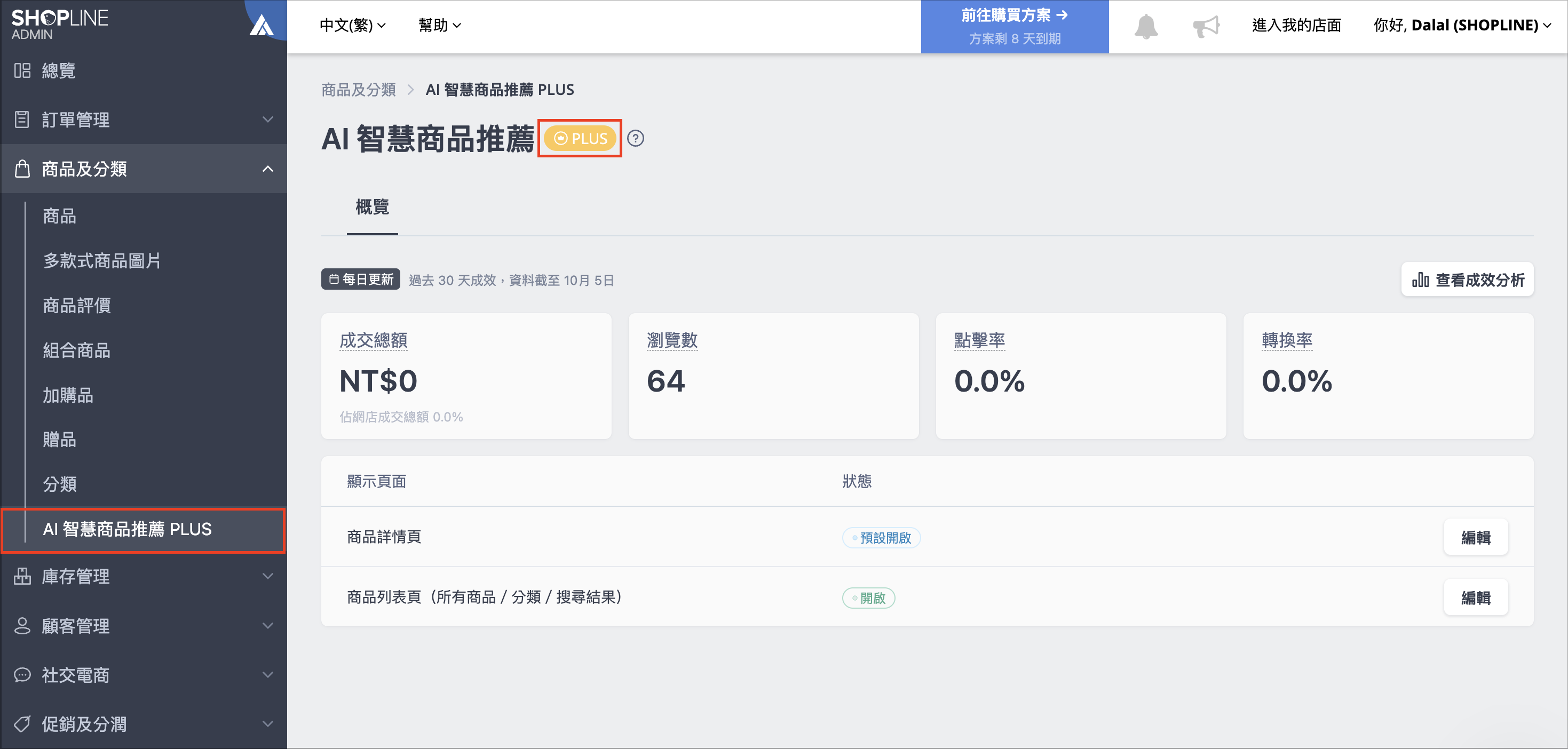1568x749 pixels.
Task: Click the 瀏覽數 metric label
Action: coord(672,341)
